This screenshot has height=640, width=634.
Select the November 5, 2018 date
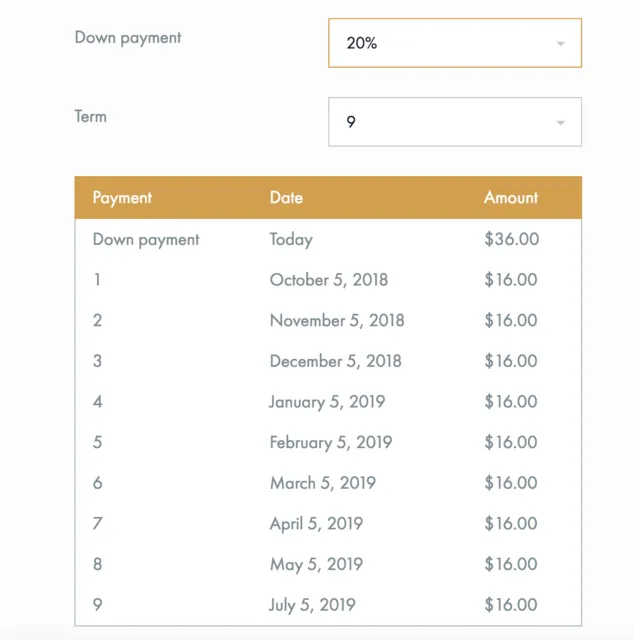(x=337, y=320)
